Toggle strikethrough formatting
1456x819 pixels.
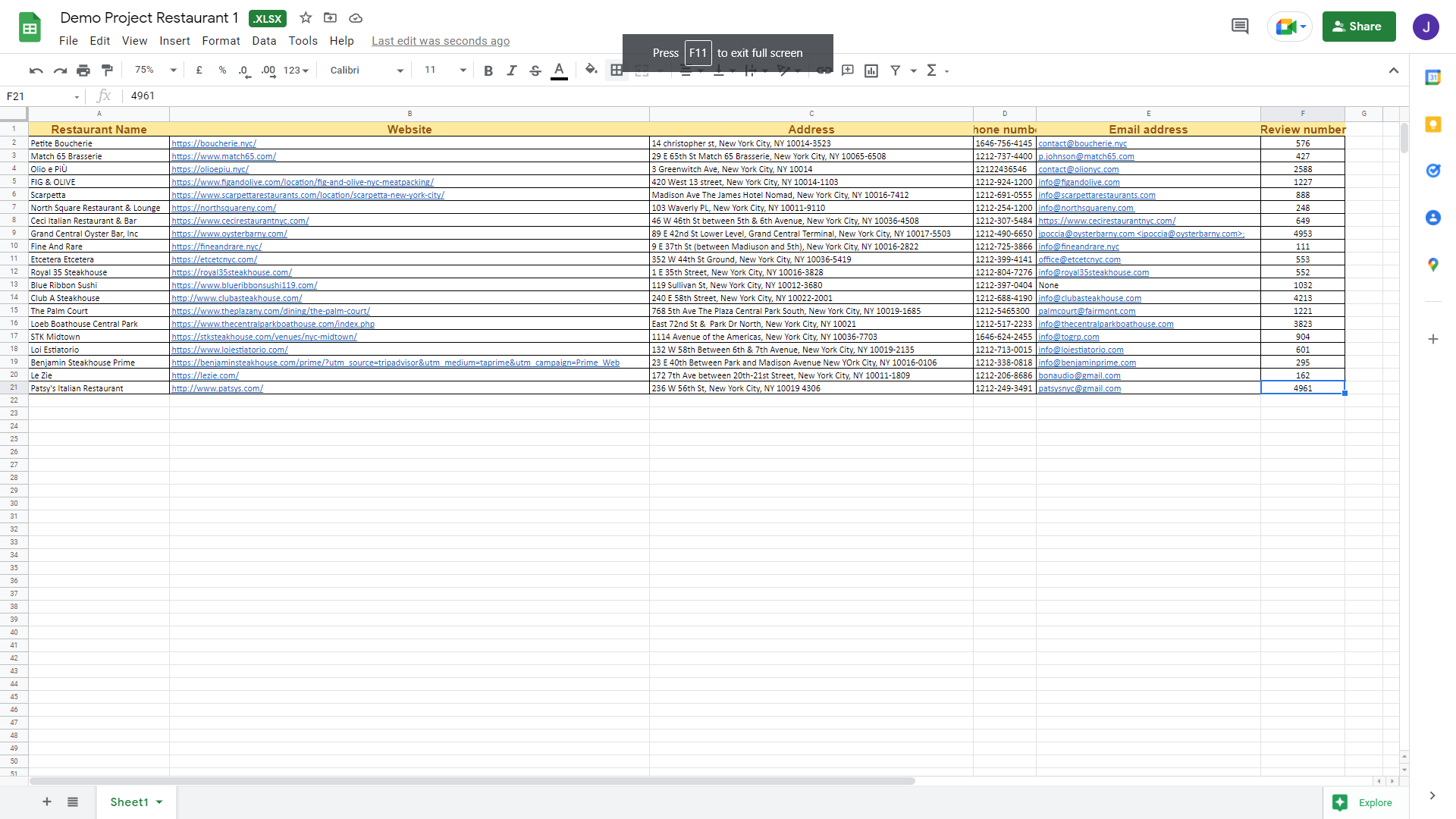pyautogui.click(x=535, y=71)
